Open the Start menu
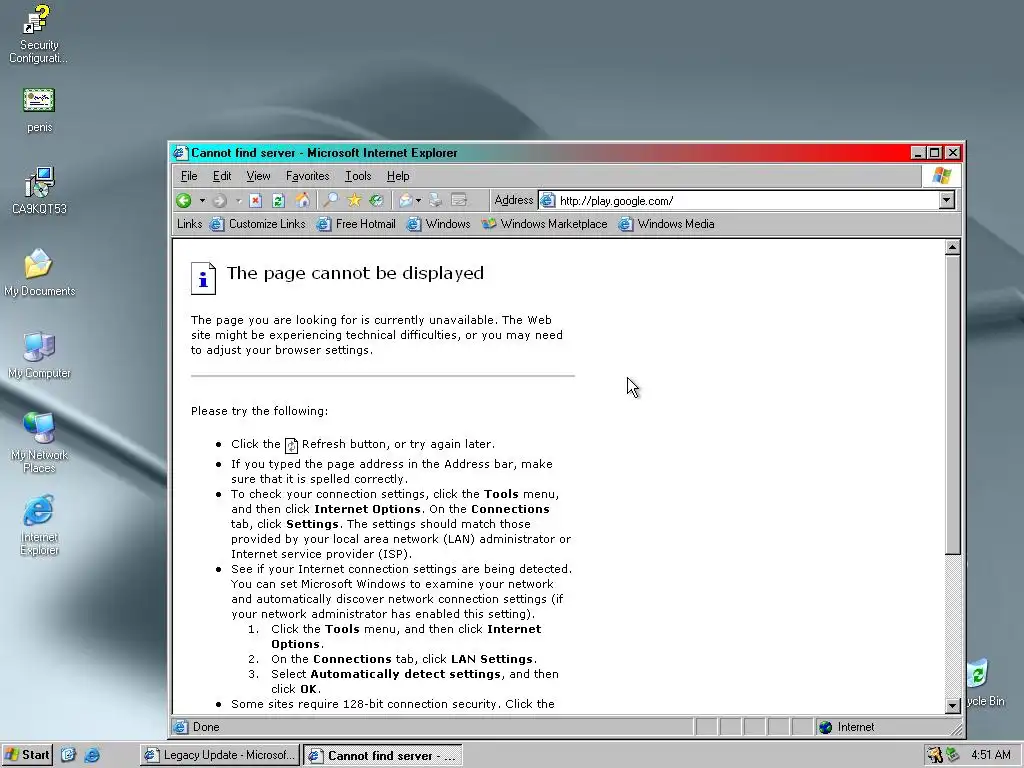The image size is (1024, 768). point(27,755)
